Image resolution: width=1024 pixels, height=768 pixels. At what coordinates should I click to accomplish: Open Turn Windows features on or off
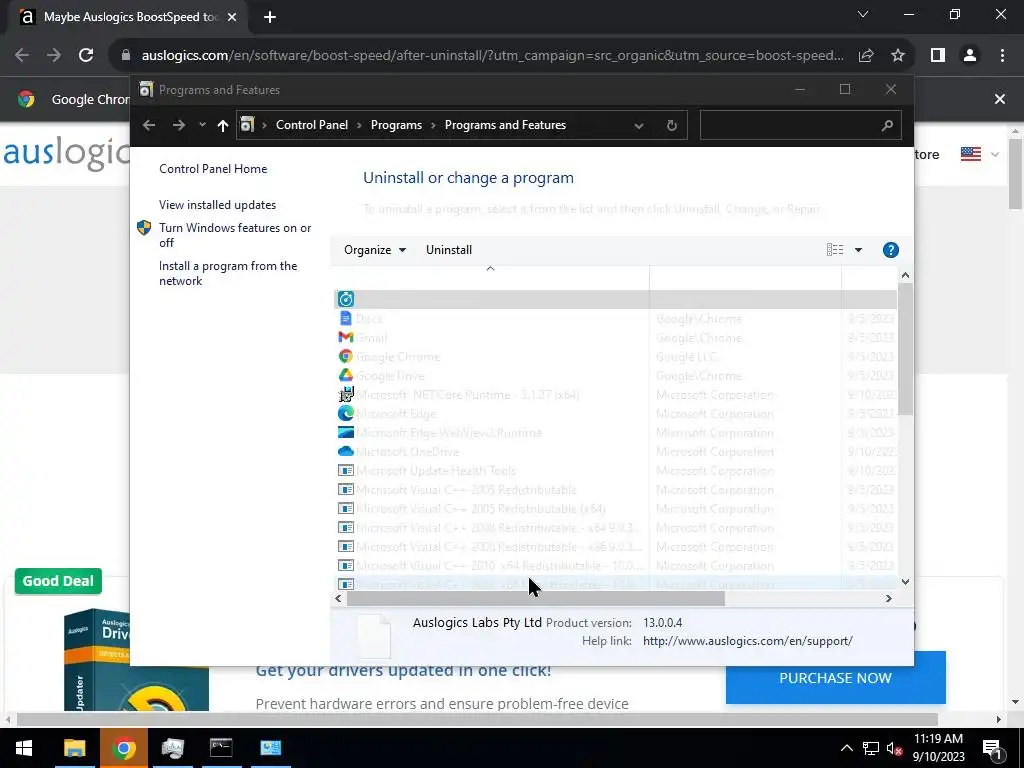pos(235,235)
